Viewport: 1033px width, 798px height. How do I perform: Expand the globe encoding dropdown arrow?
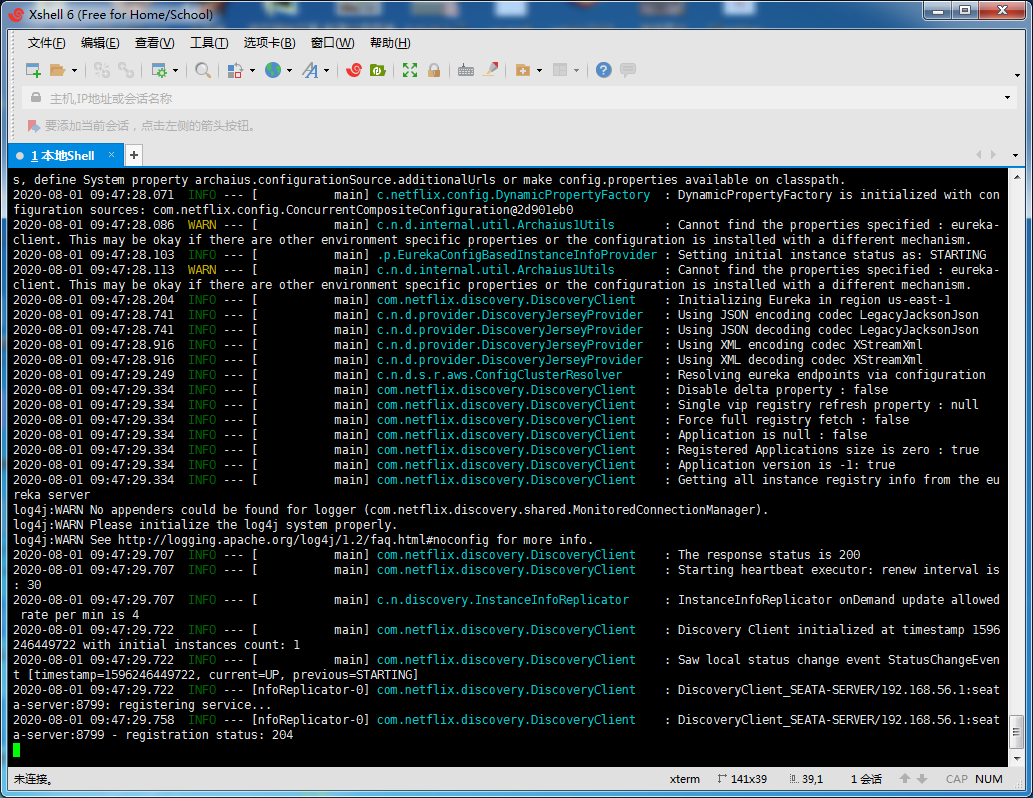289,71
